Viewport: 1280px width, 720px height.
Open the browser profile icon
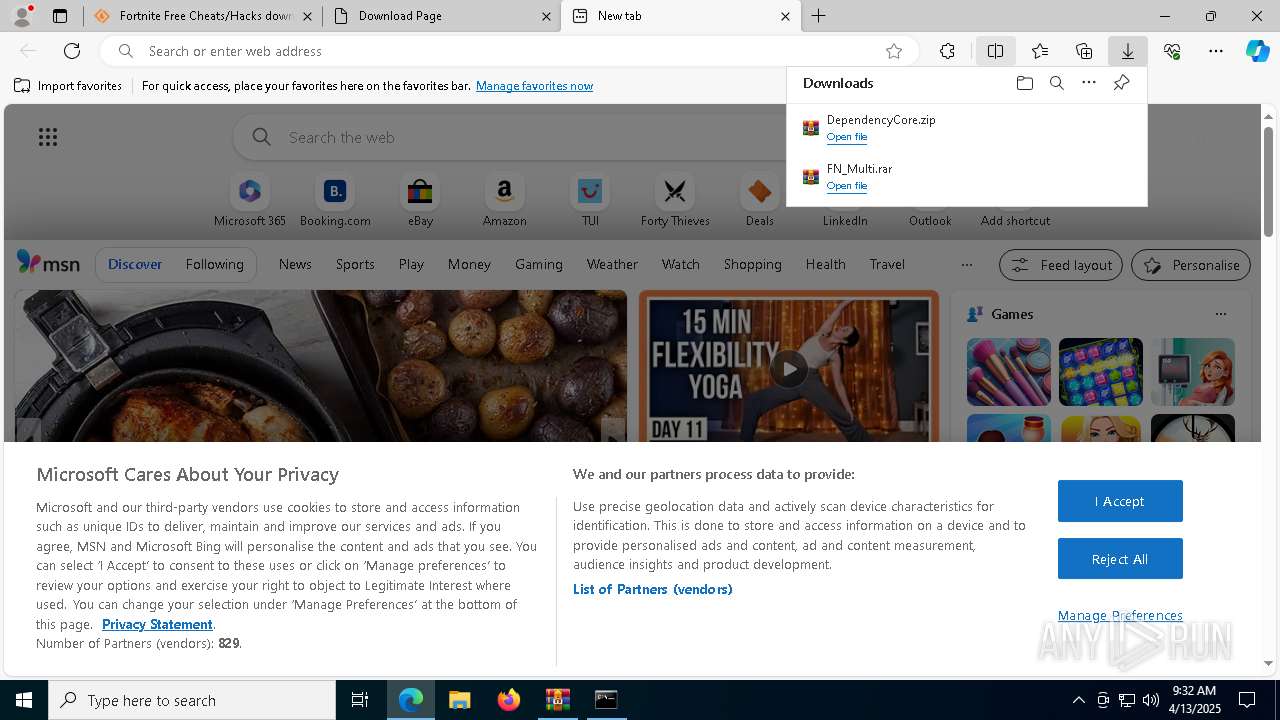tap(22, 16)
